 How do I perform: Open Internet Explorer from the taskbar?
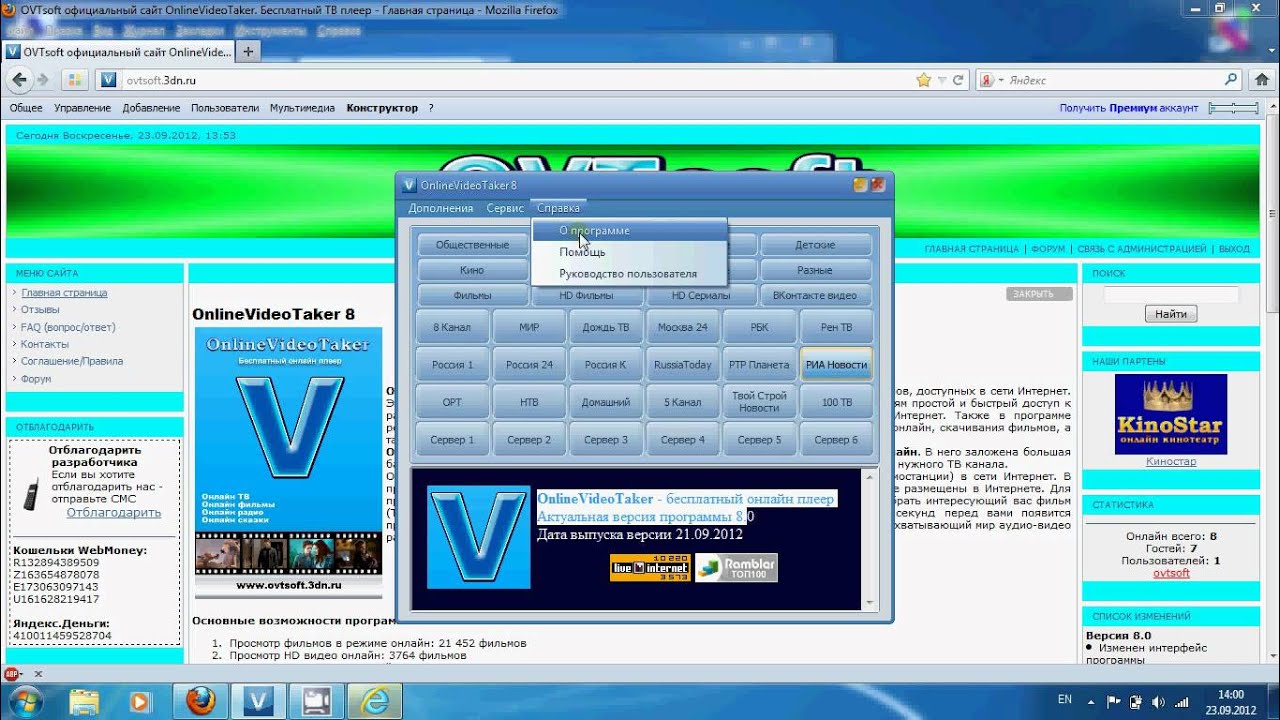click(x=375, y=700)
